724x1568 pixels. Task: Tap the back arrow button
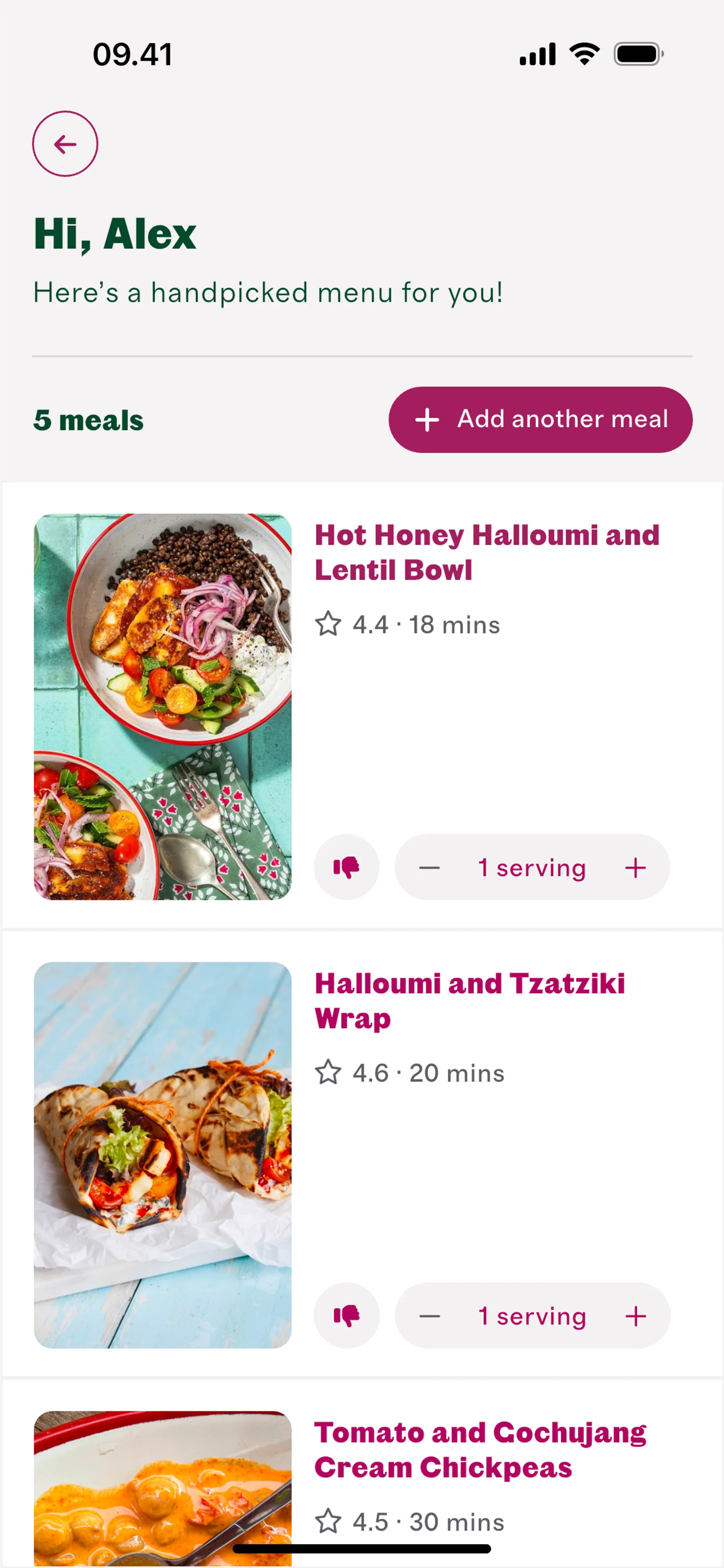pyautogui.click(x=65, y=144)
